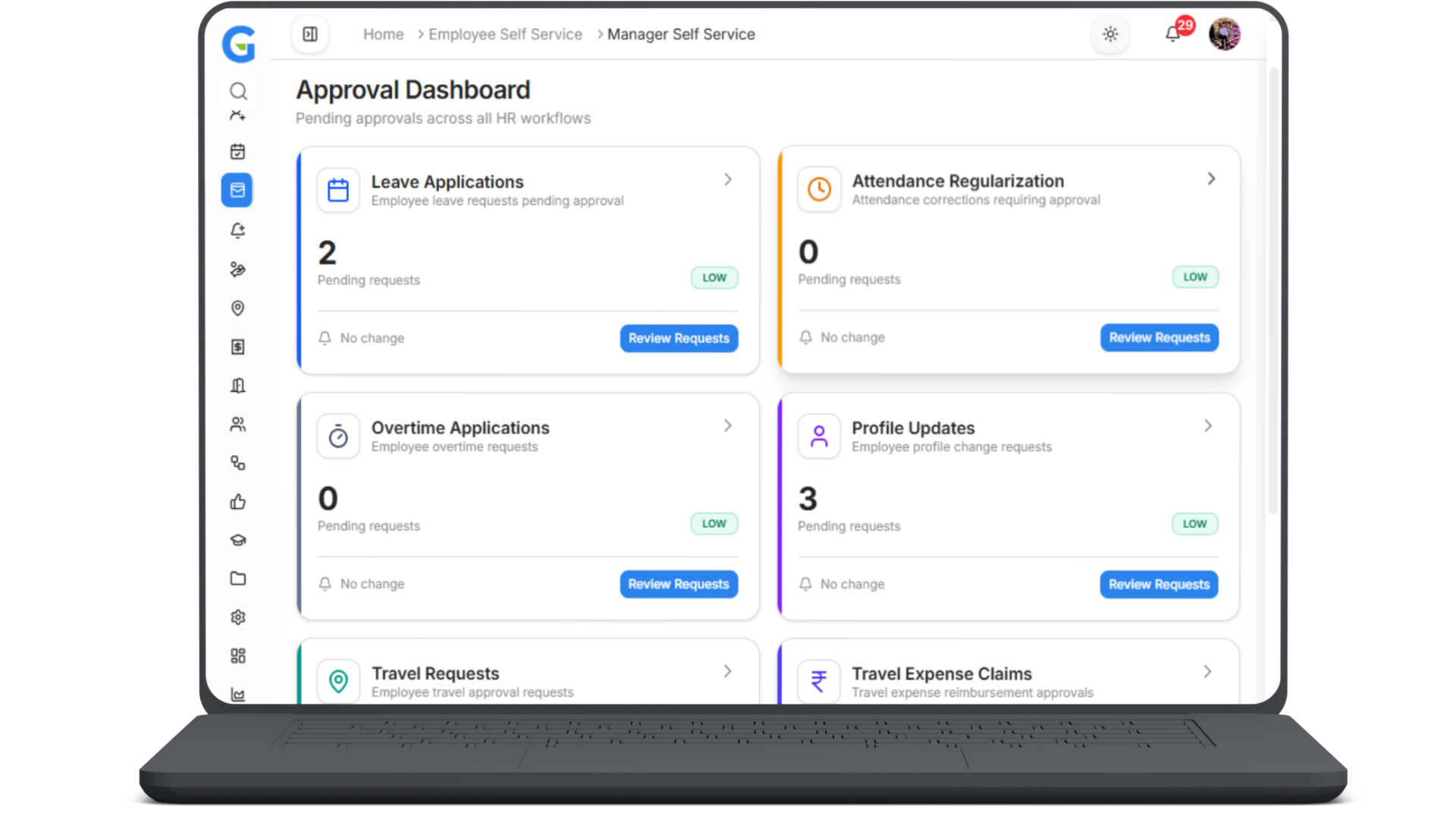Open the Travel Expense Claims card via chevron
The height and width of the screenshot is (819, 1456).
tap(1207, 671)
